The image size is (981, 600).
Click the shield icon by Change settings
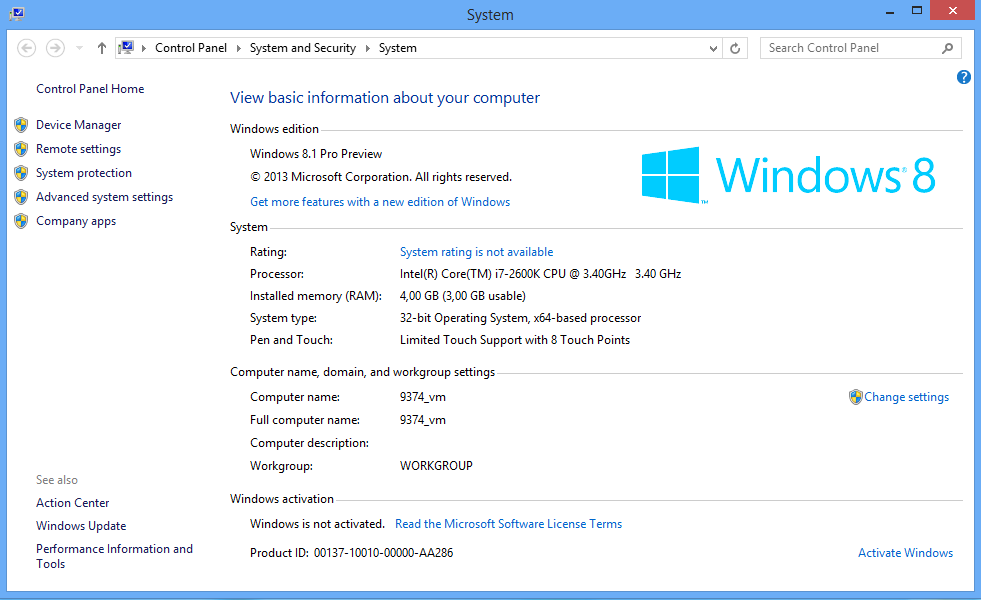click(x=856, y=396)
